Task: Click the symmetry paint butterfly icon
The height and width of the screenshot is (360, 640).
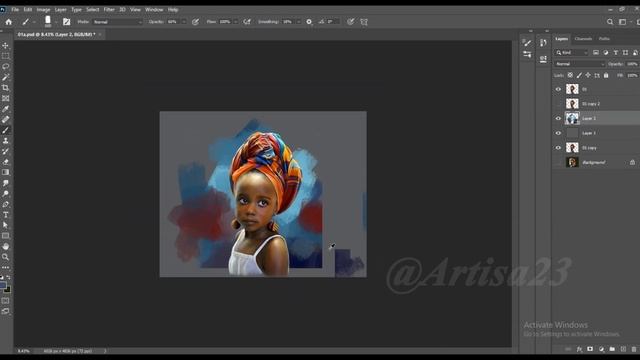Action: point(364,22)
